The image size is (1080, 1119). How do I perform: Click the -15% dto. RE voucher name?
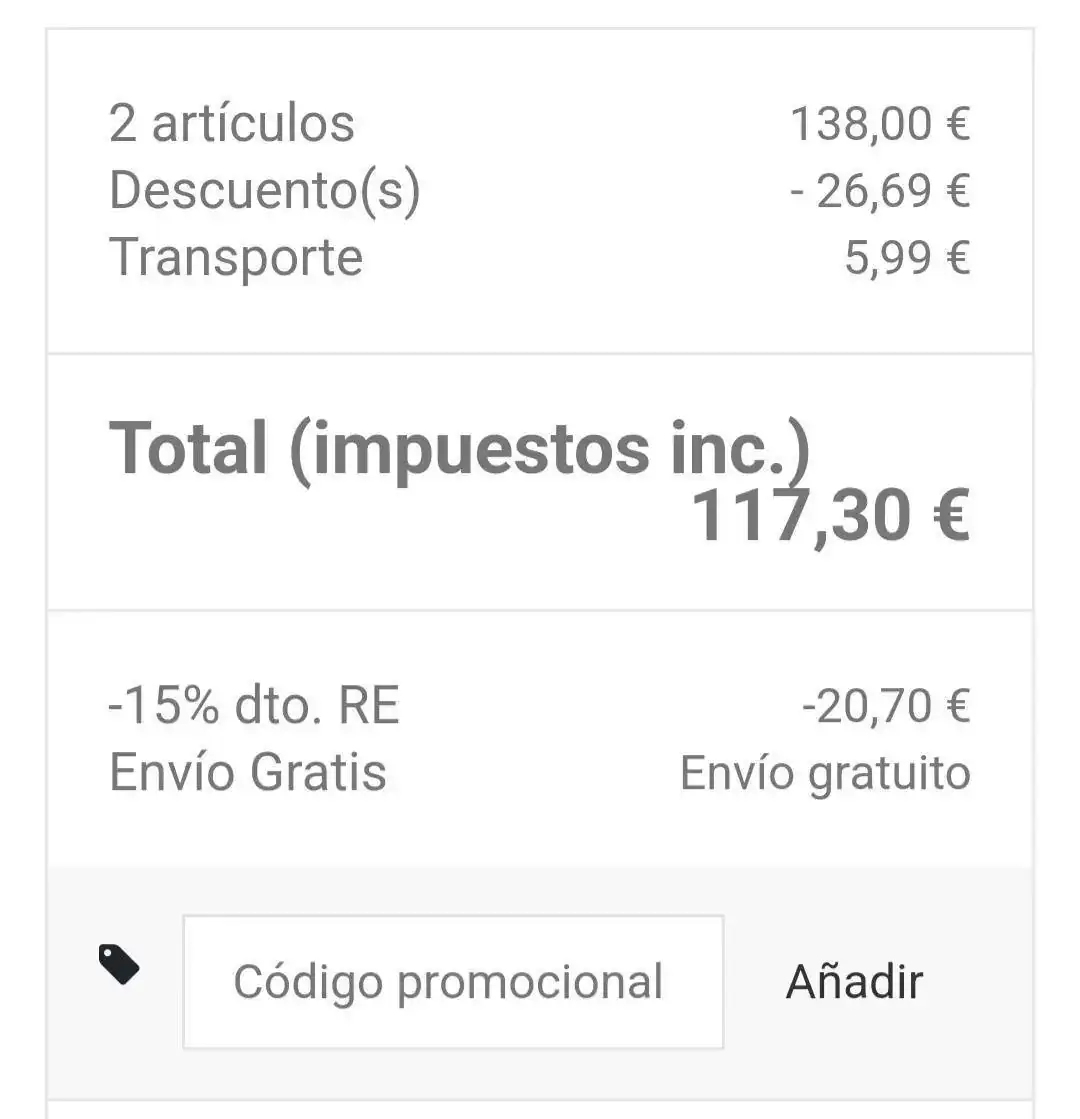pyautogui.click(x=254, y=706)
